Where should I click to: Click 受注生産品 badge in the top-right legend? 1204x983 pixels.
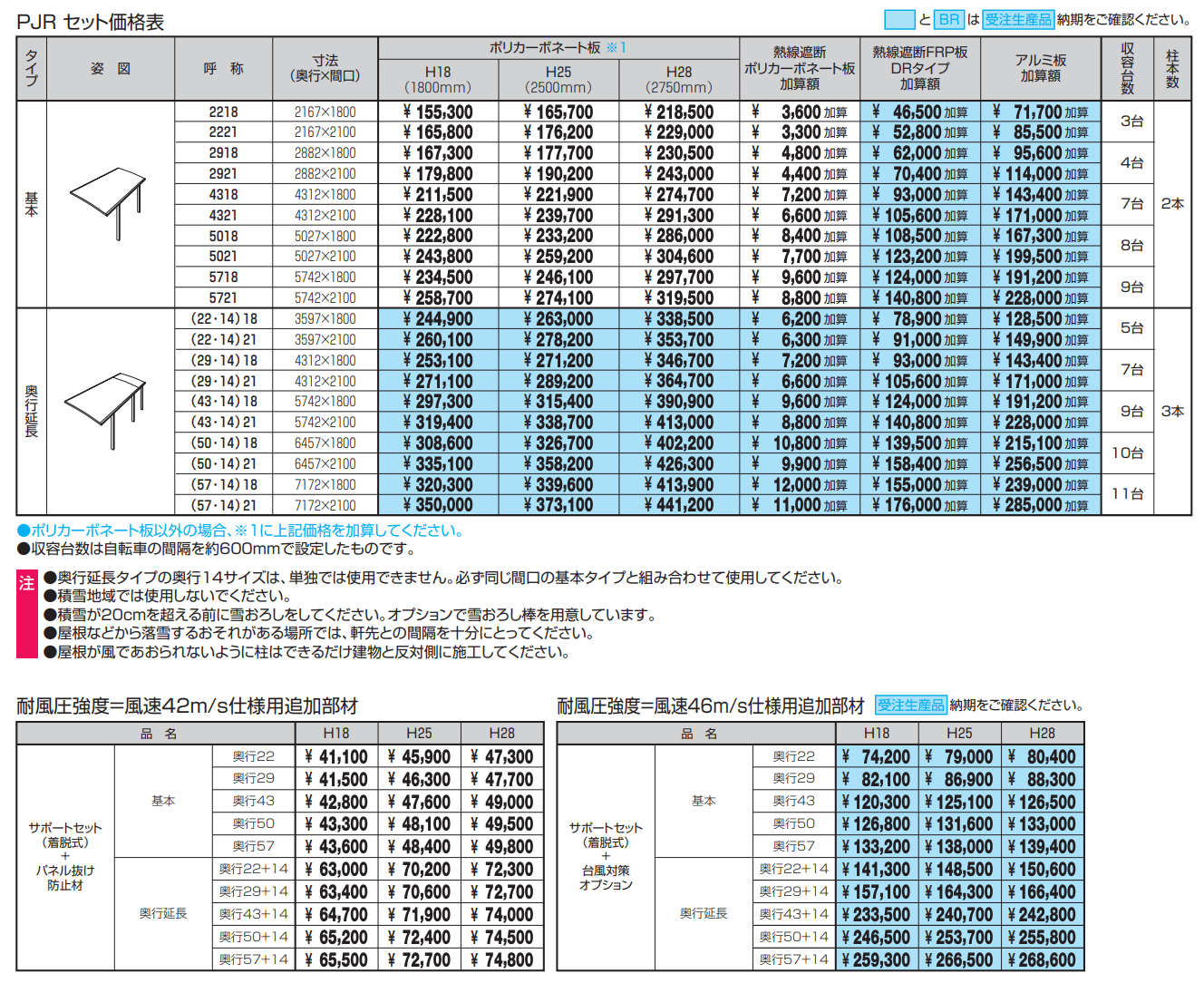(1018, 19)
